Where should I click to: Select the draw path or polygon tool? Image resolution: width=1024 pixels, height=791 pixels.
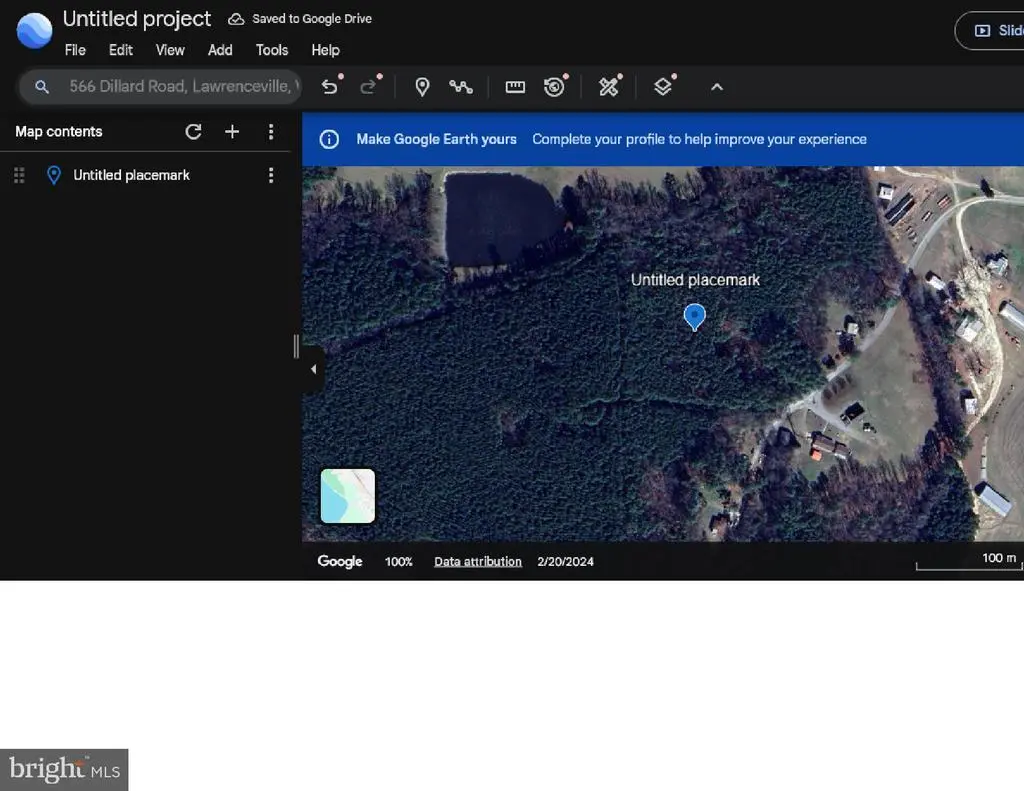(460, 87)
